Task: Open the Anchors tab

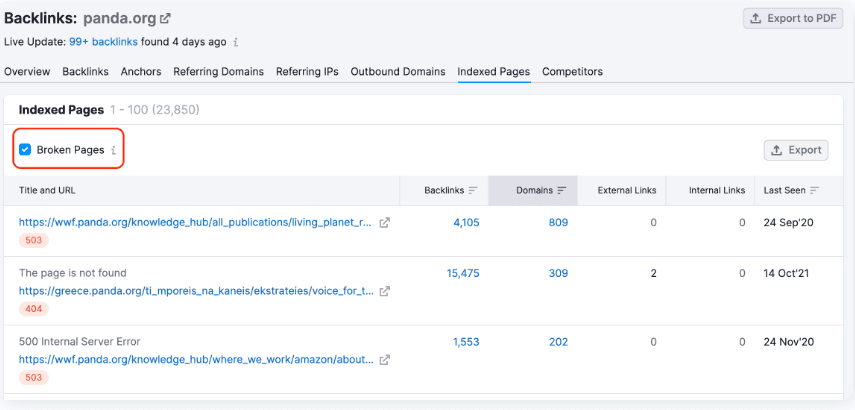Action: [141, 71]
